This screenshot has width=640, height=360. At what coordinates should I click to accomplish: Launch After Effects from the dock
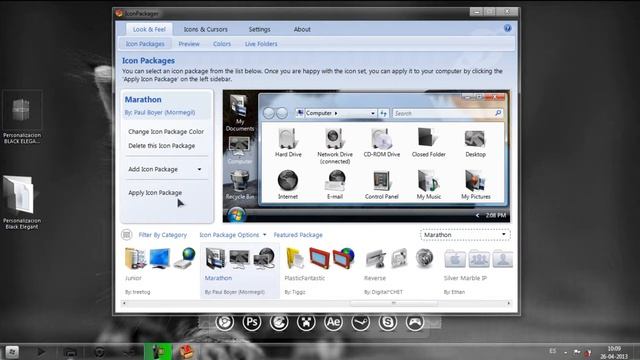click(x=333, y=322)
